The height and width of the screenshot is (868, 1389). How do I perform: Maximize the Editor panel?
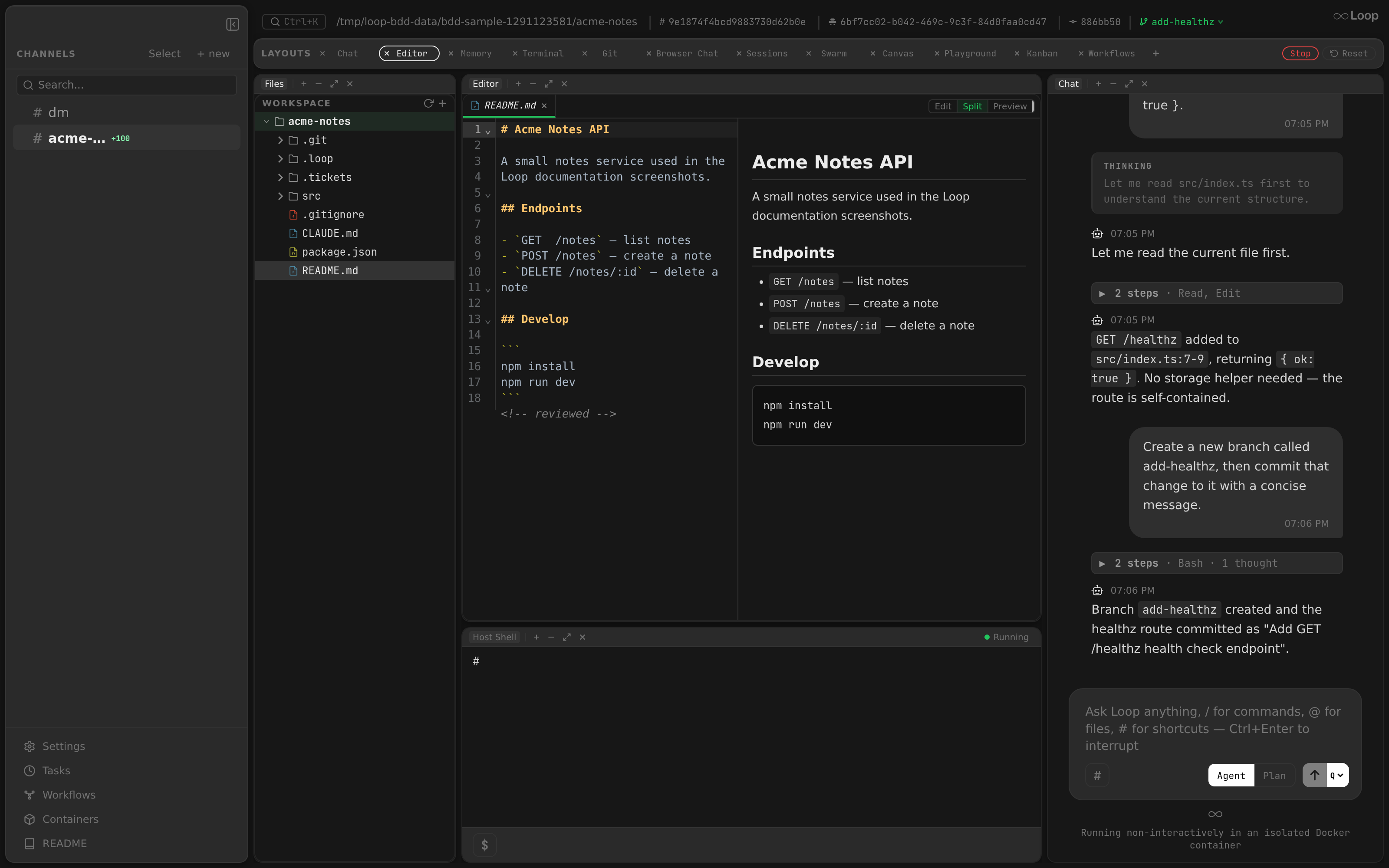point(549,84)
